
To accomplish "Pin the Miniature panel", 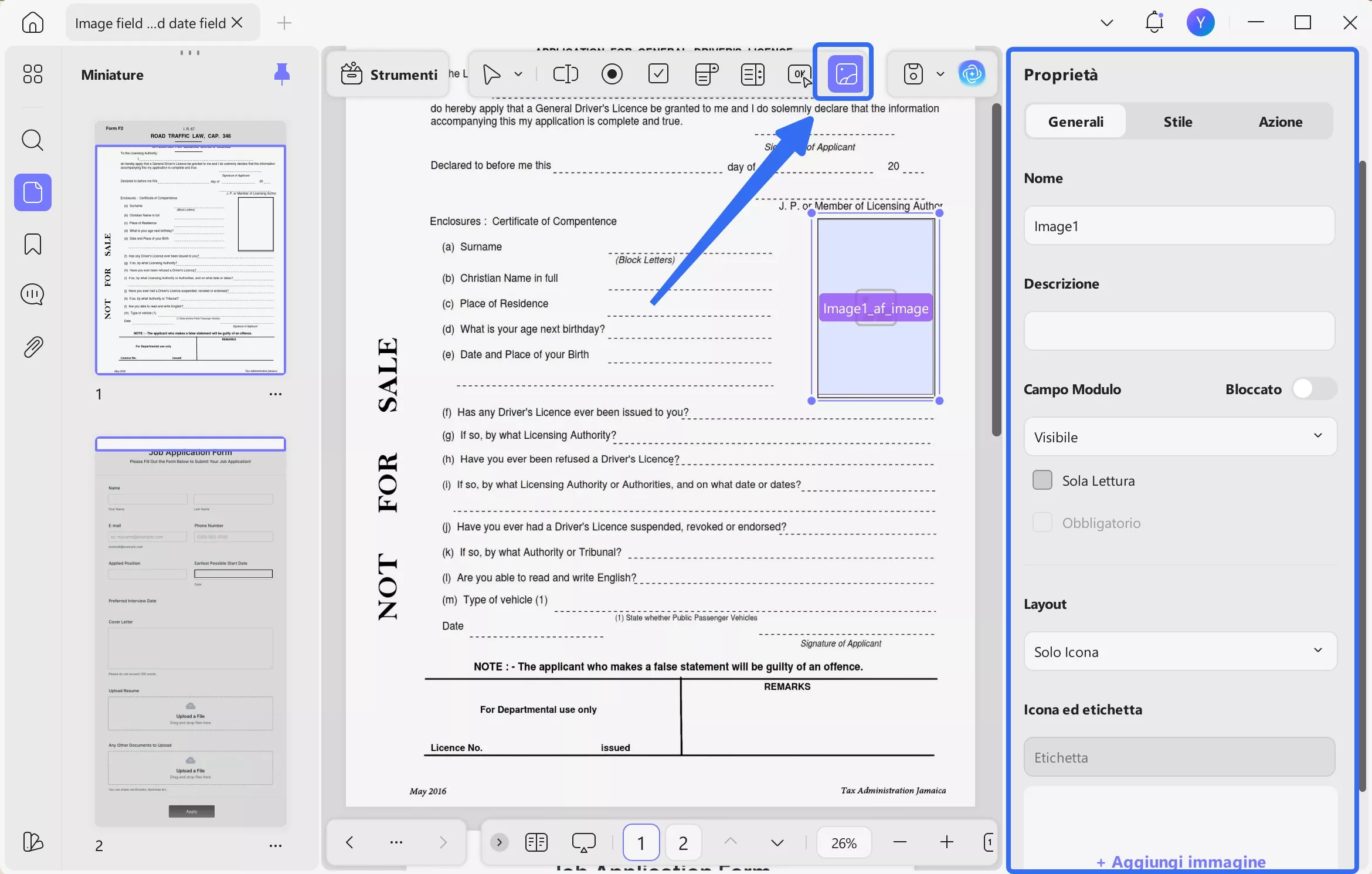I will (282, 74).
